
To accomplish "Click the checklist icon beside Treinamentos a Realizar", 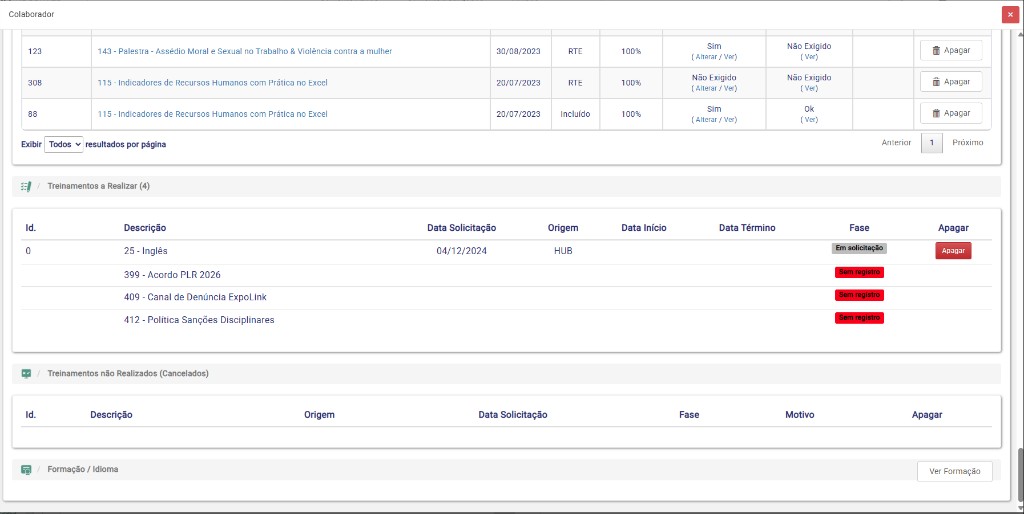I will tap(26, 186).
